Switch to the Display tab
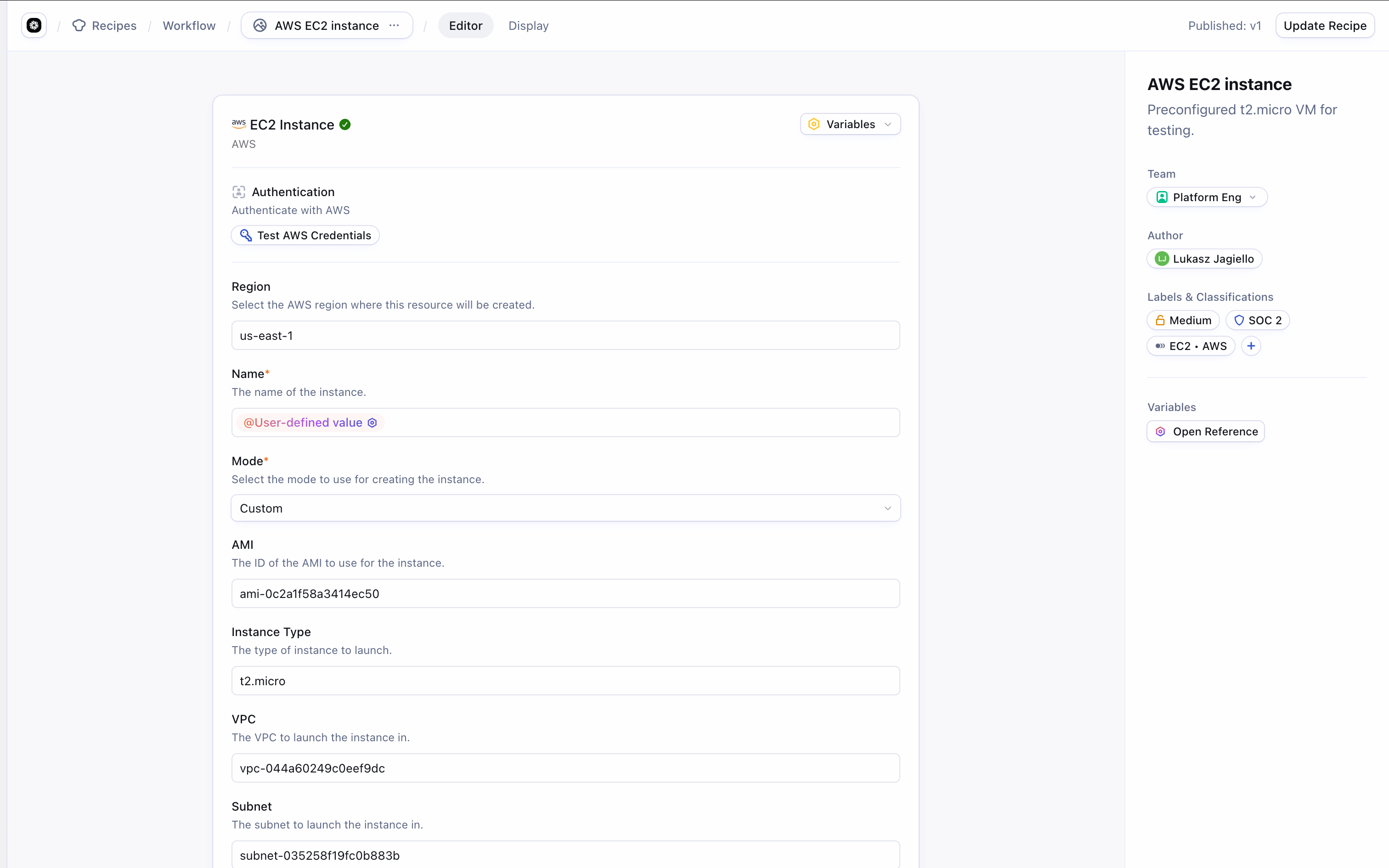This screenshot has width=1389, height=868. 528,25
